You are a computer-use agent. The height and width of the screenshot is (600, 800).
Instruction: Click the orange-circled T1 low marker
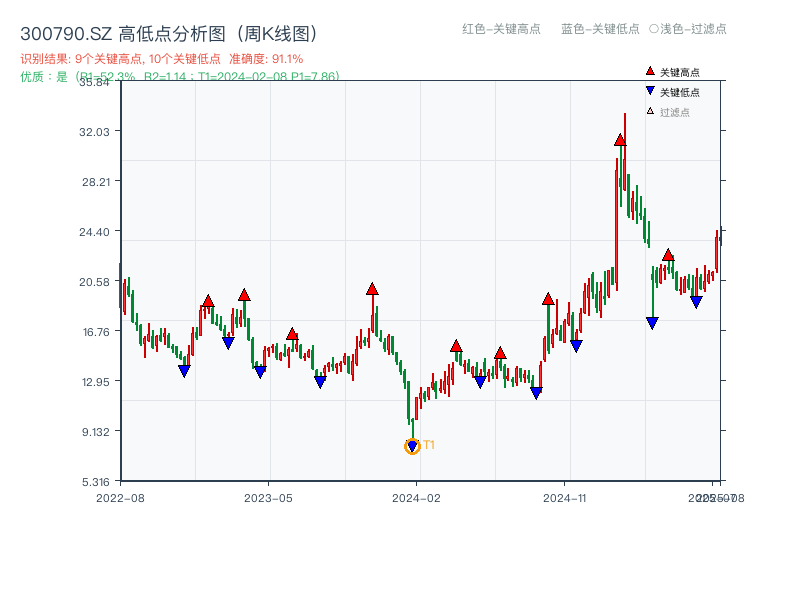[412, 446]
